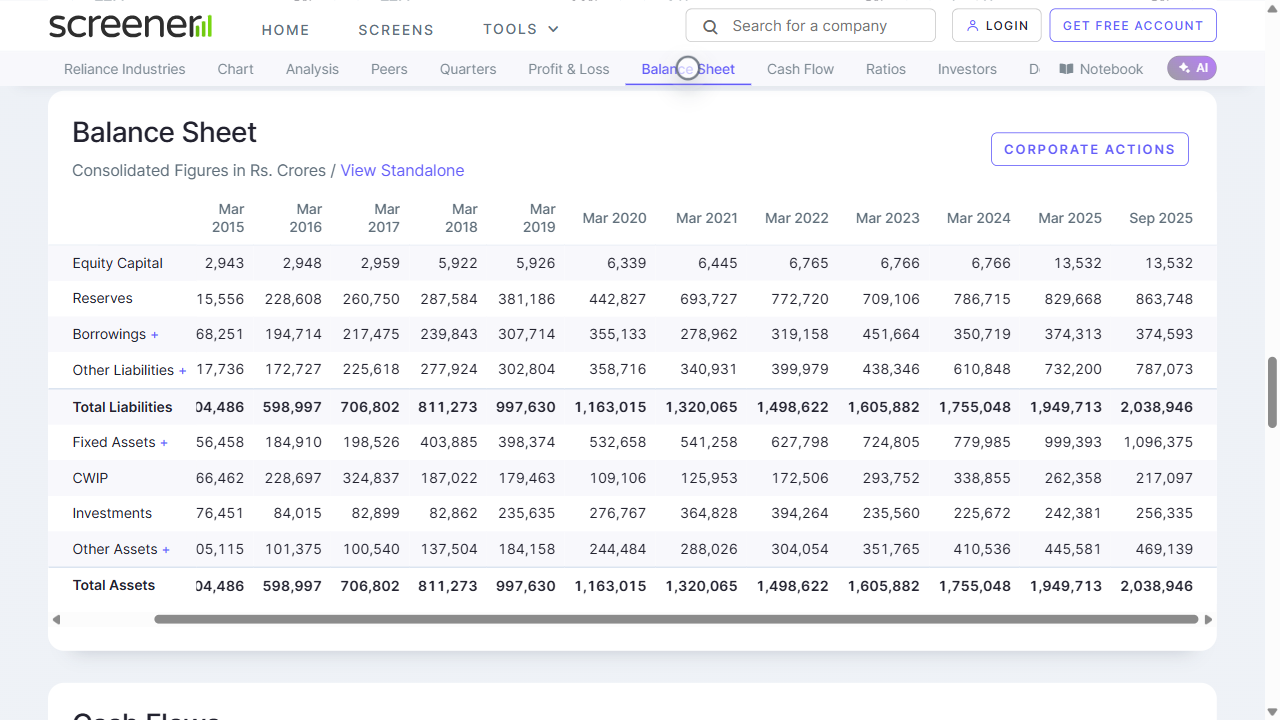Image resolution: width=1280 pixels, height=720 pixels.
Task: Open CORPORATE ACTIONS
Action: [1089, 148]
